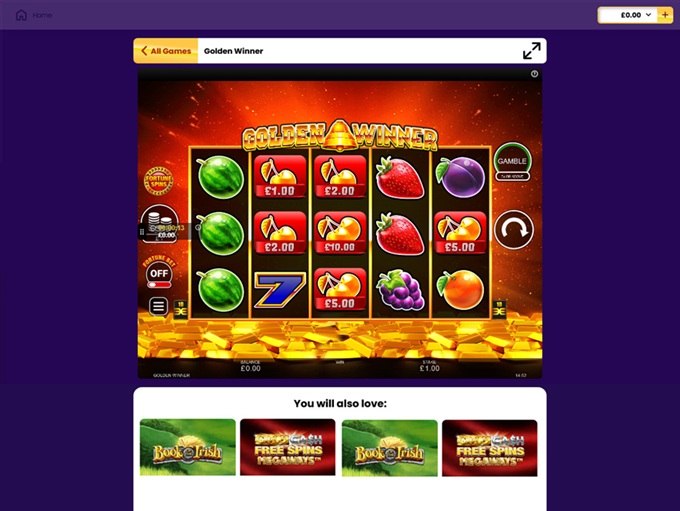Open first Cash Free Spins Megaways thumbnail
This screenshot has height=511, width=680.
point(288,447)
